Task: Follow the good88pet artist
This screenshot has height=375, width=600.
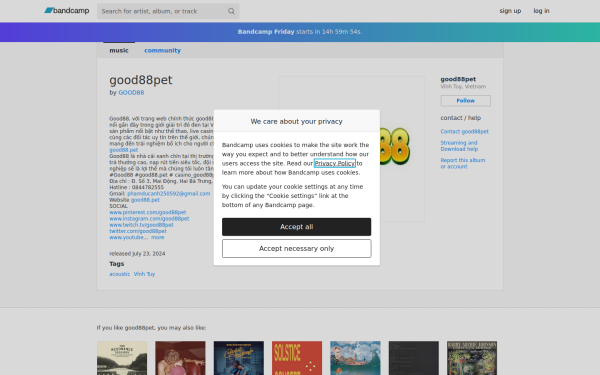Action: (465, 101)
